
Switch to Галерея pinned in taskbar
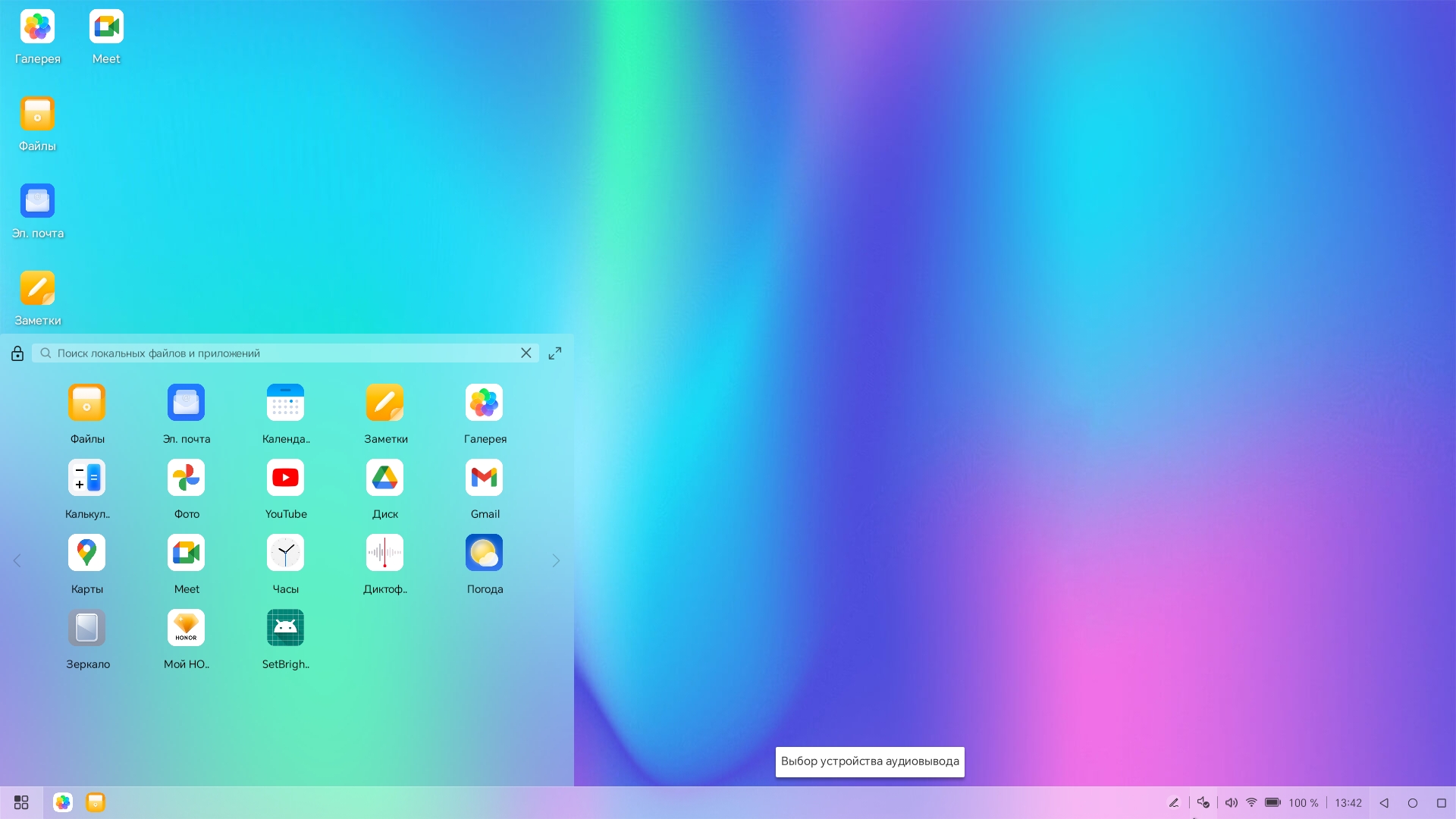pos(63,802)
